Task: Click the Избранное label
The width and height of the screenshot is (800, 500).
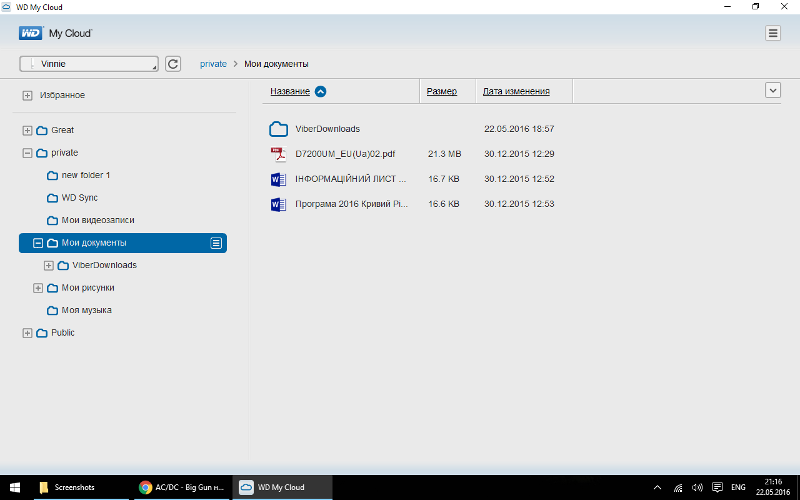Action: click(62, 95)
